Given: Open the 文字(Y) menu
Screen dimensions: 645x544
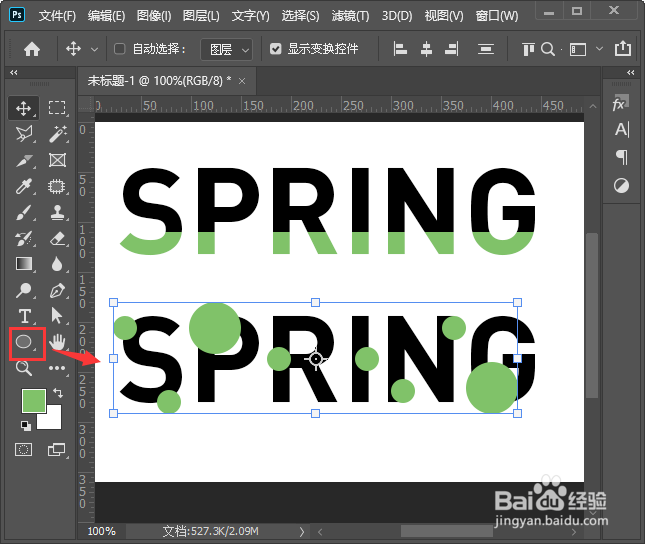Looking at the screenshot, I should coord(251,16).
